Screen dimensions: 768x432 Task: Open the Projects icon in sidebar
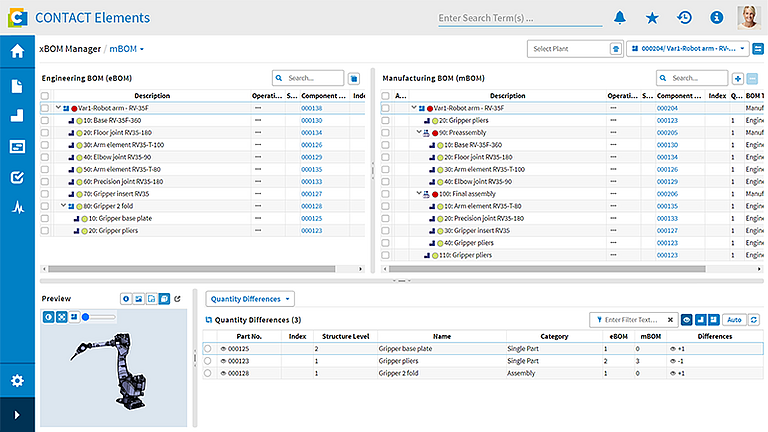coord(17,146)
